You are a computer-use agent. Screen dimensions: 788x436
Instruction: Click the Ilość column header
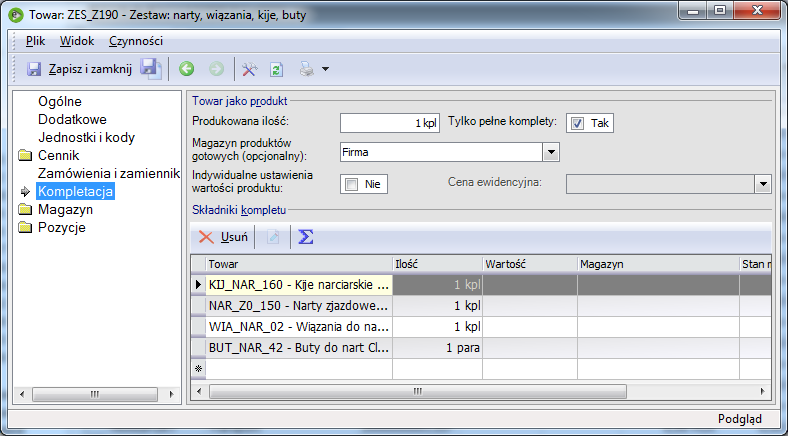click(437, 264)
